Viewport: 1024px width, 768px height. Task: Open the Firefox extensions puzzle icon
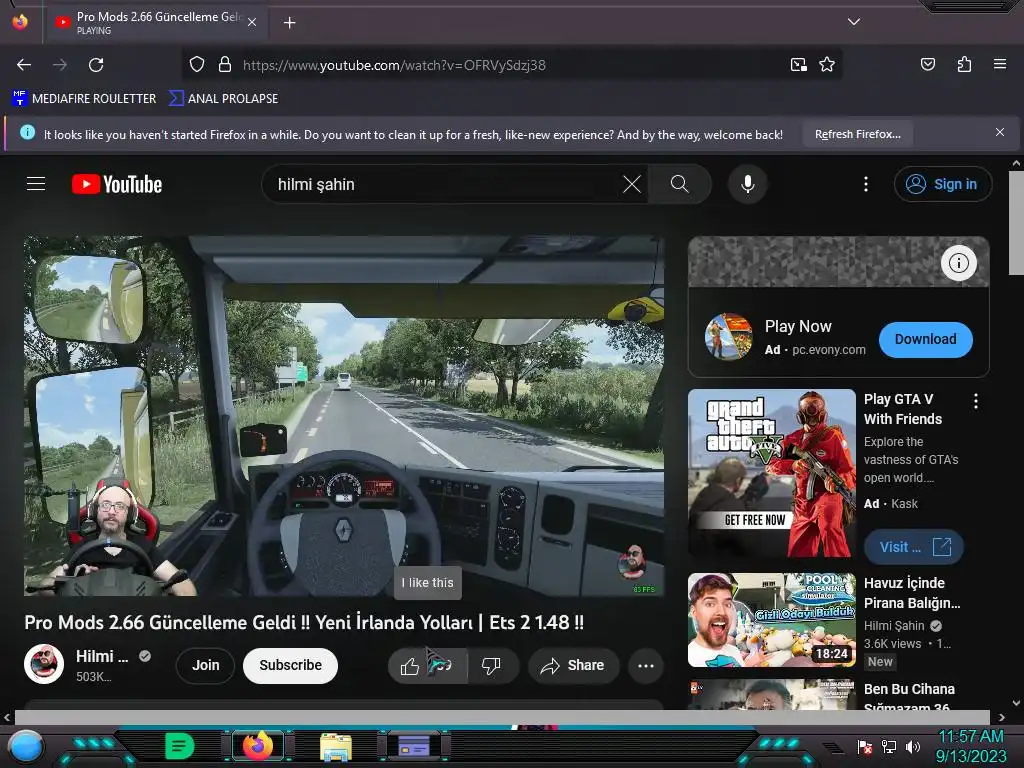pos(964,64)
